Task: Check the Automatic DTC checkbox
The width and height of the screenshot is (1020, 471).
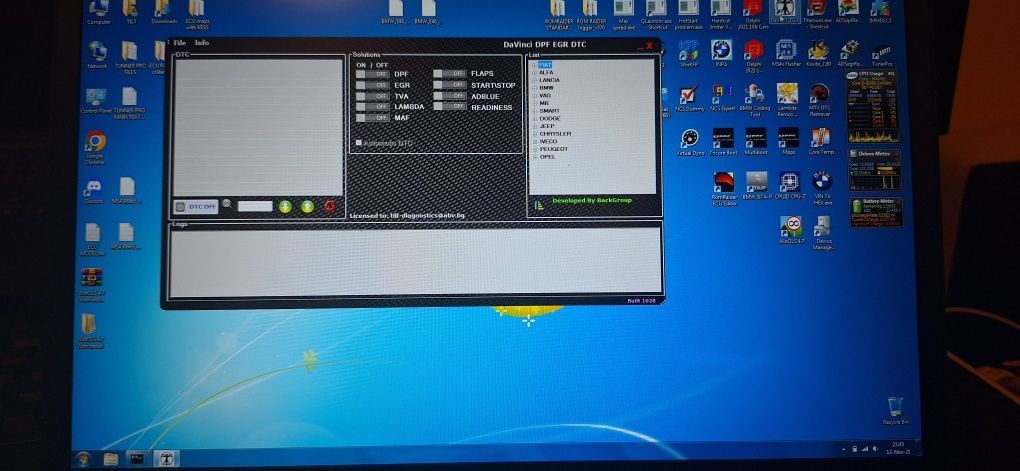Action: tap(358, 142)
